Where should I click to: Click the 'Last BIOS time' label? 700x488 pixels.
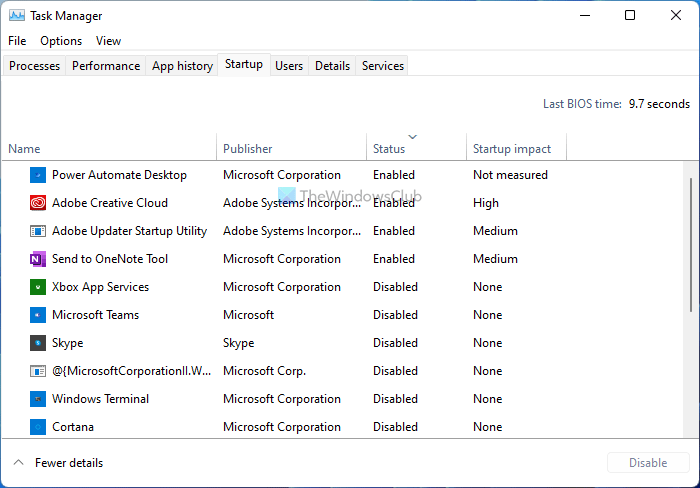coord(582,104)
